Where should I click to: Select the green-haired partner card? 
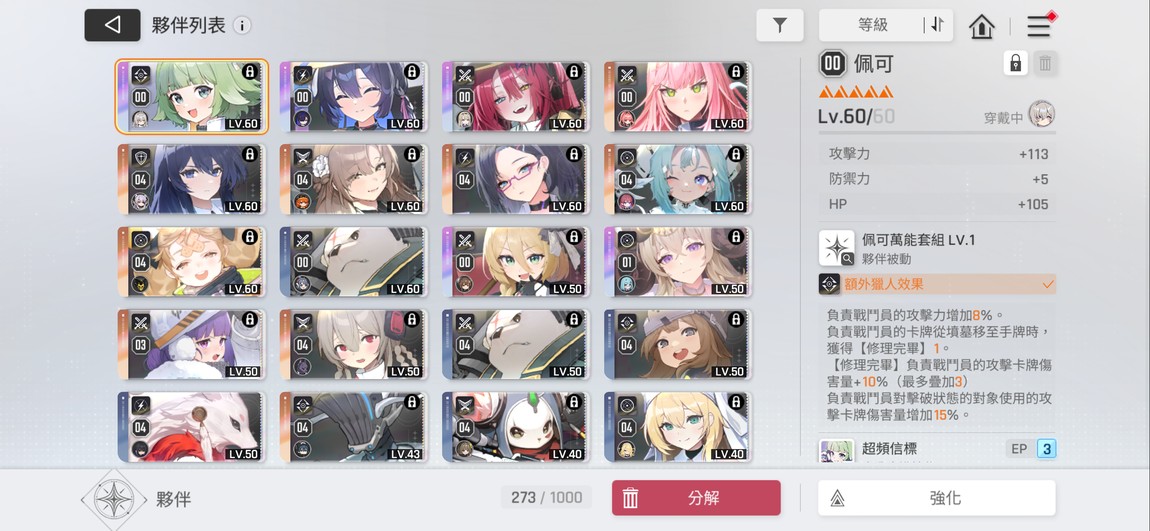pos(192,96)
